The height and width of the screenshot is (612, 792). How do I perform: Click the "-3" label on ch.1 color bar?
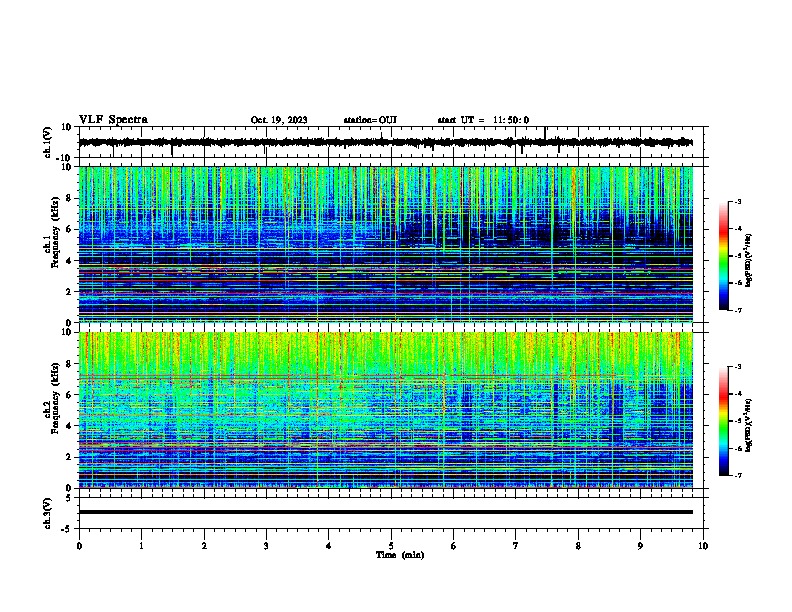737,201
